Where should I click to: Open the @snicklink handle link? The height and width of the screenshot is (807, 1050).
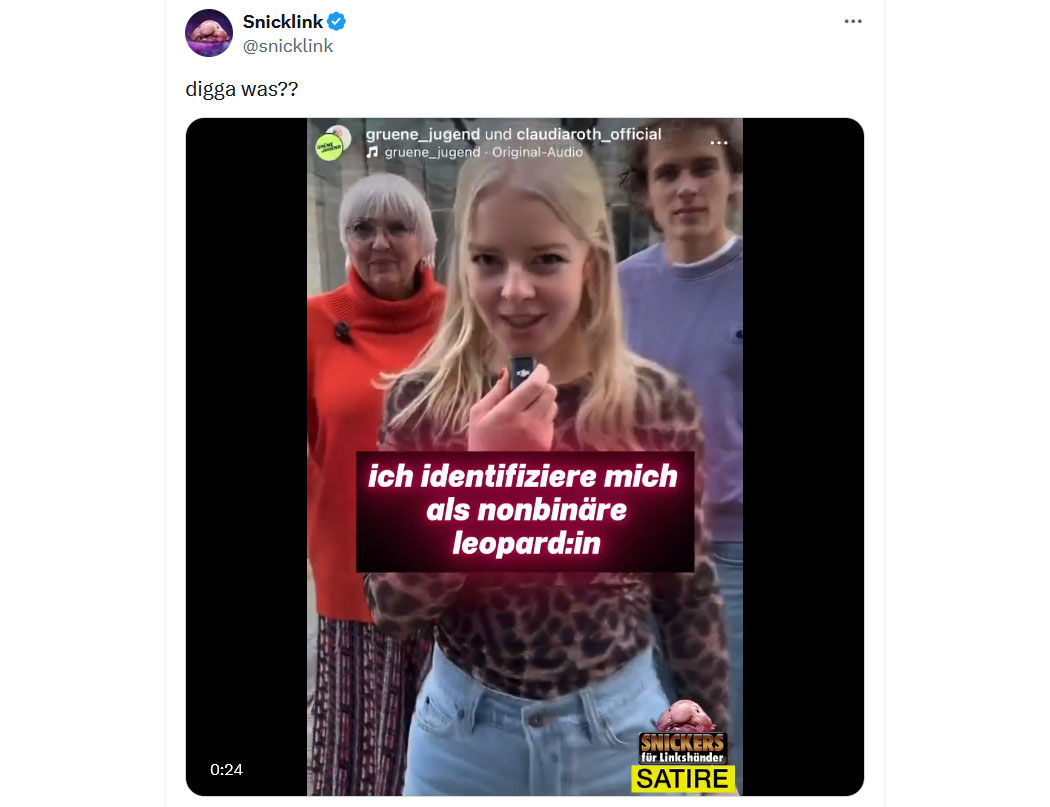[288, 46]
